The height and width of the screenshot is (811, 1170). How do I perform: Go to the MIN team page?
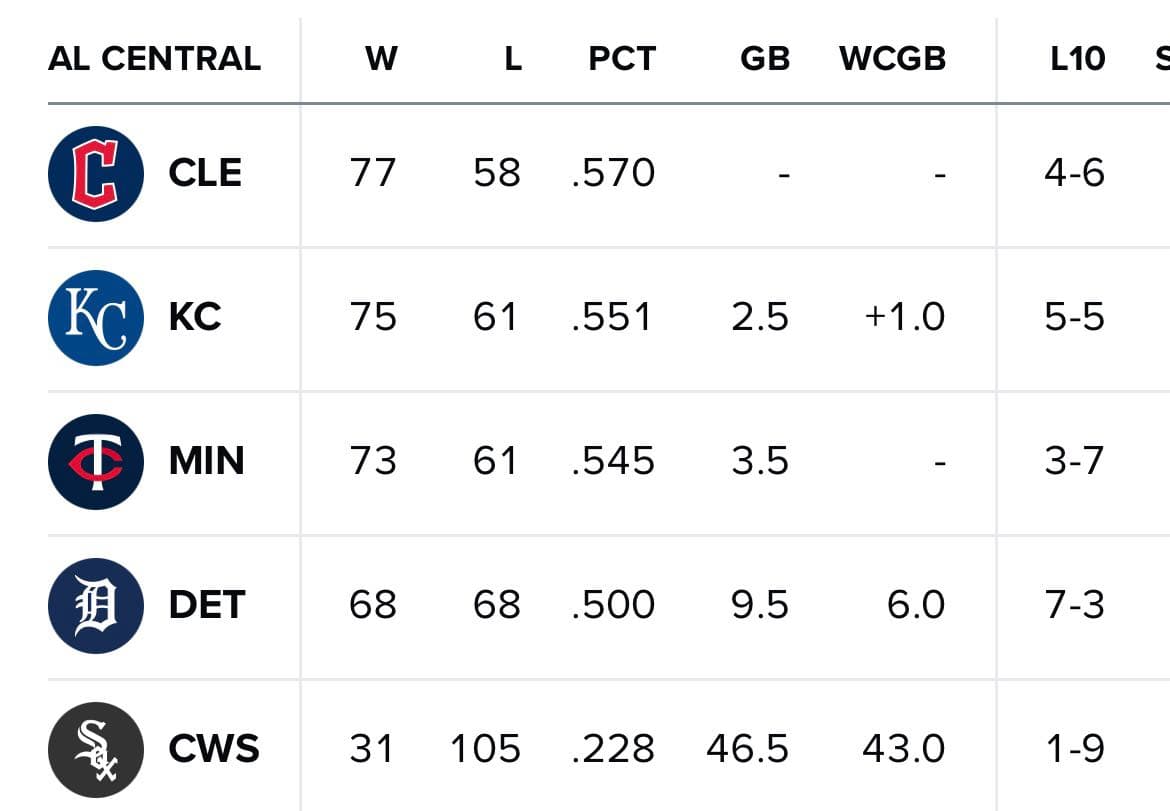206,462
